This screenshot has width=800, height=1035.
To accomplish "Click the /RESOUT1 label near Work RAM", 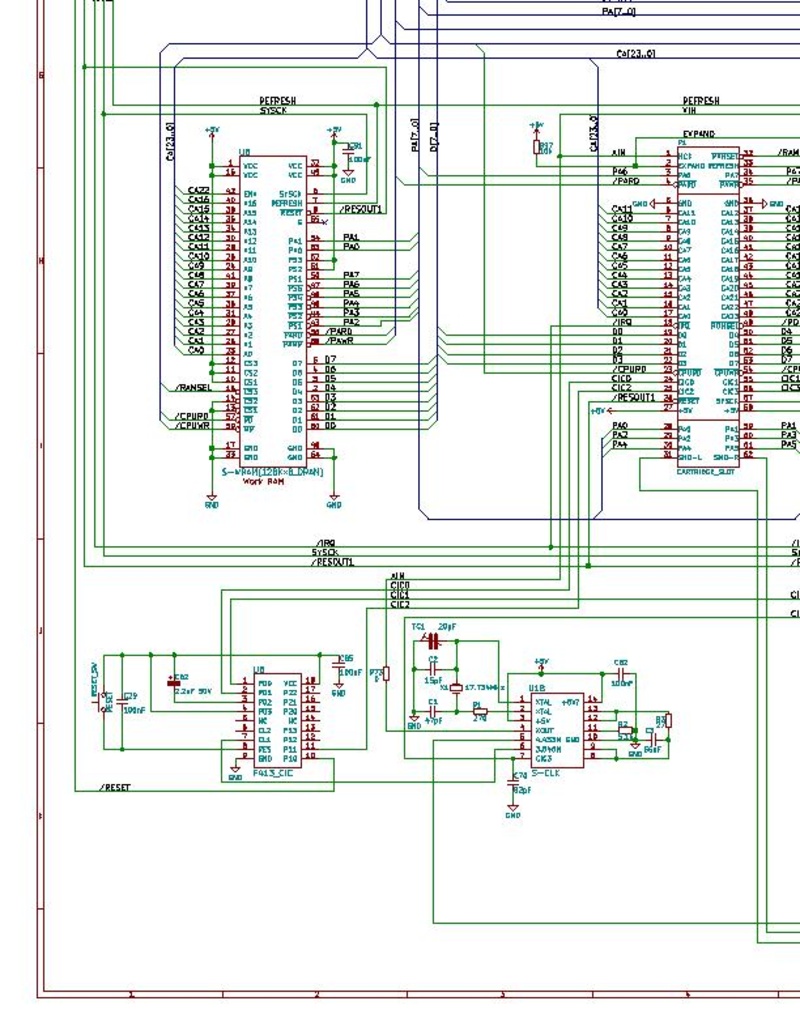I will pos(362,207).
